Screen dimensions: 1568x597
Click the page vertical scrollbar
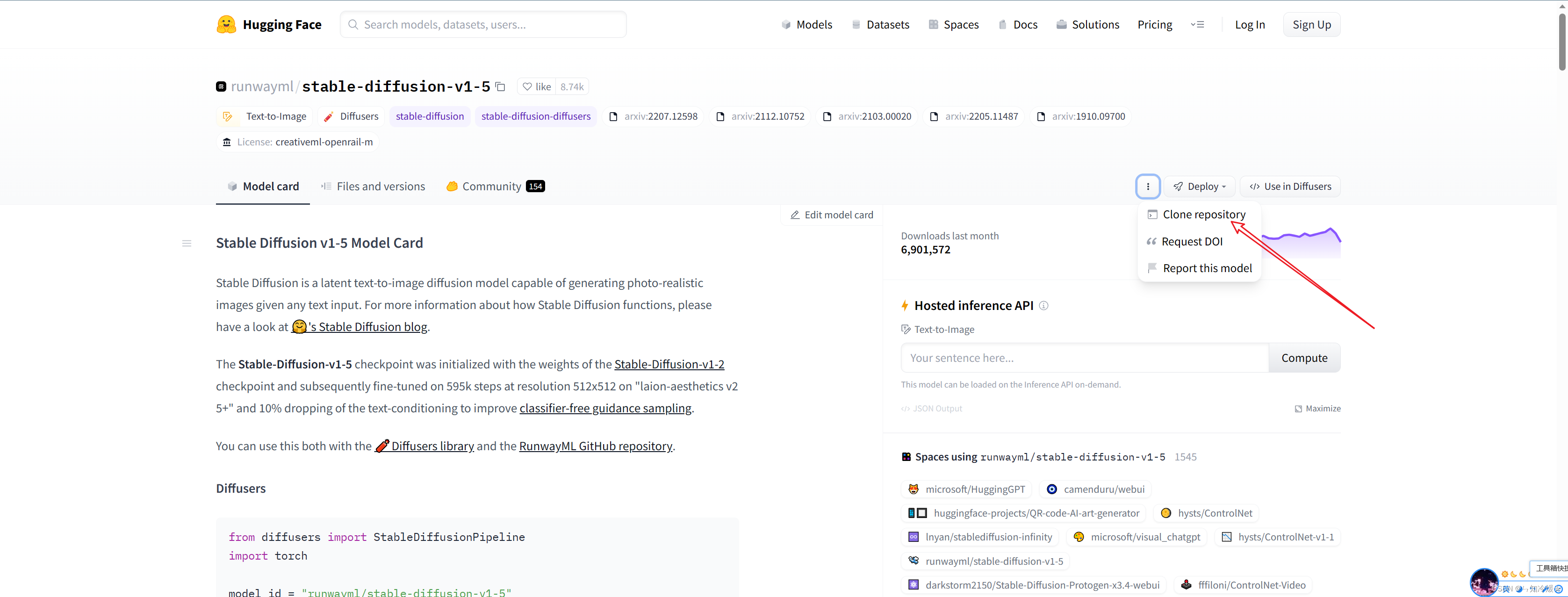pos(1561,43)
